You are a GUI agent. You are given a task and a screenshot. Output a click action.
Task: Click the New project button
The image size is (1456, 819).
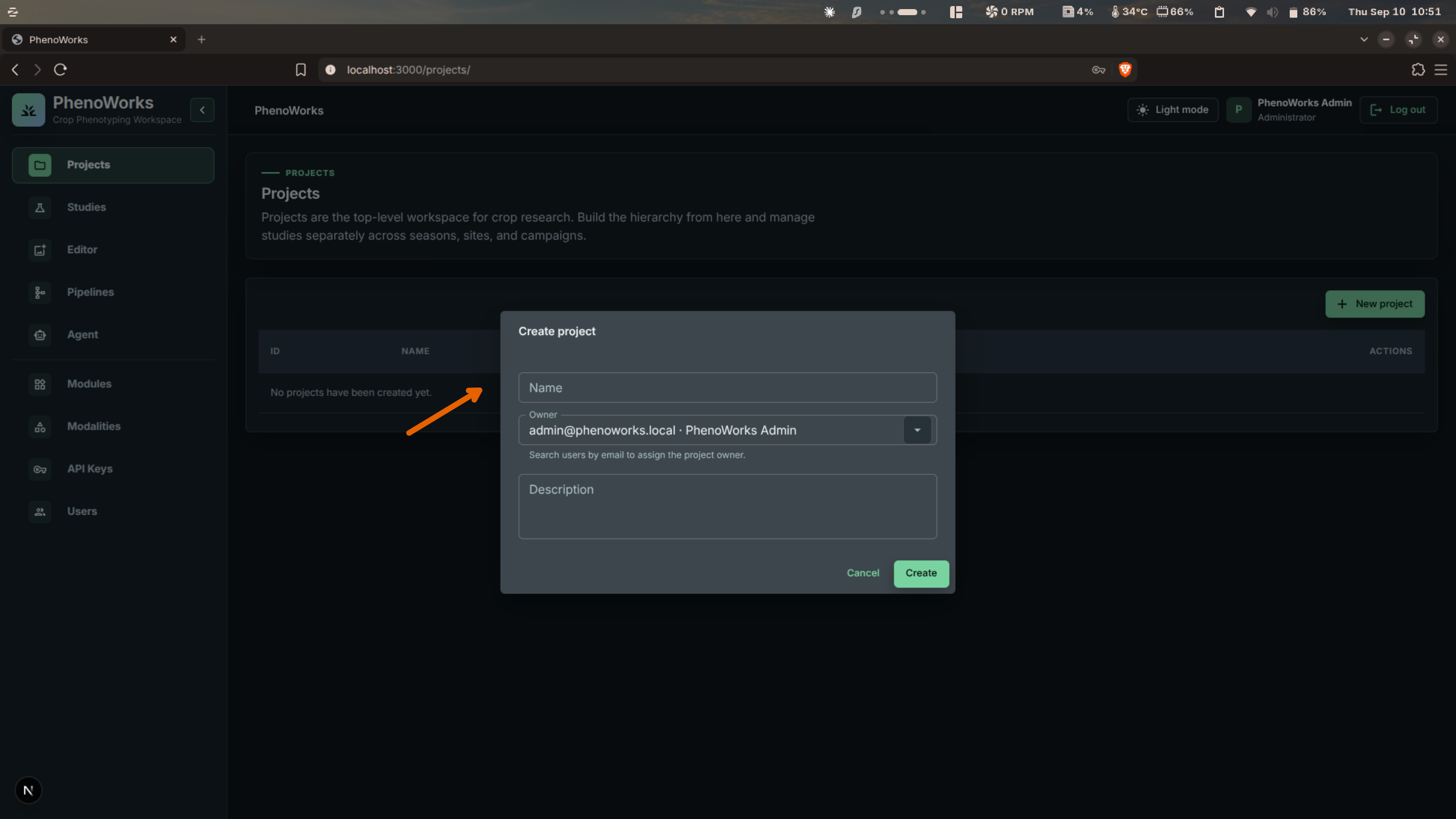coord(1375,304)
